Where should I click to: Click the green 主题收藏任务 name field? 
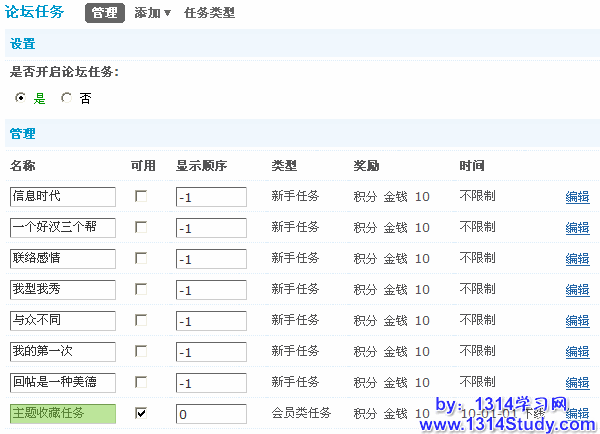click(62, 413)
